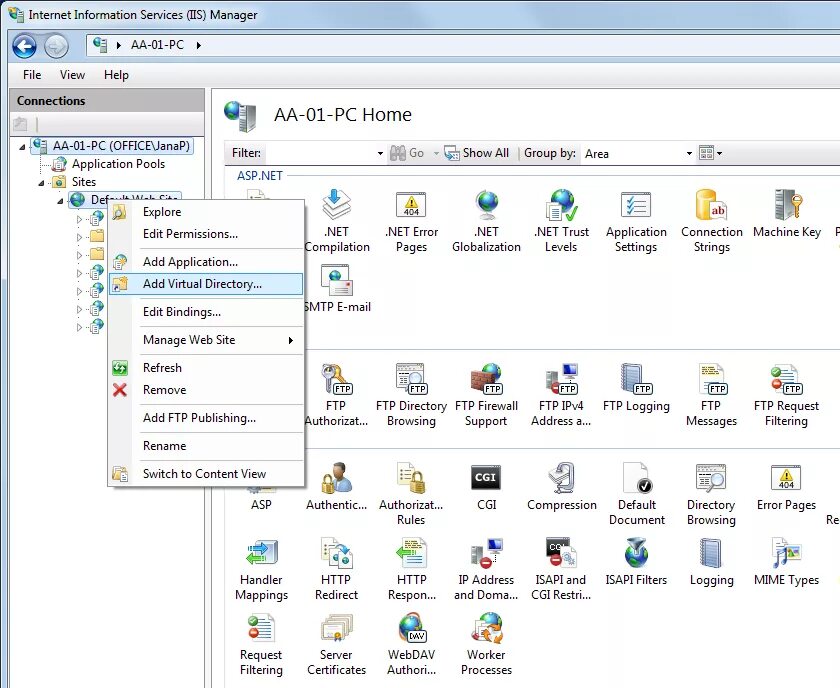Click the Back navigation button
This screenshot has height=688, width=840.
click(24, 46)
